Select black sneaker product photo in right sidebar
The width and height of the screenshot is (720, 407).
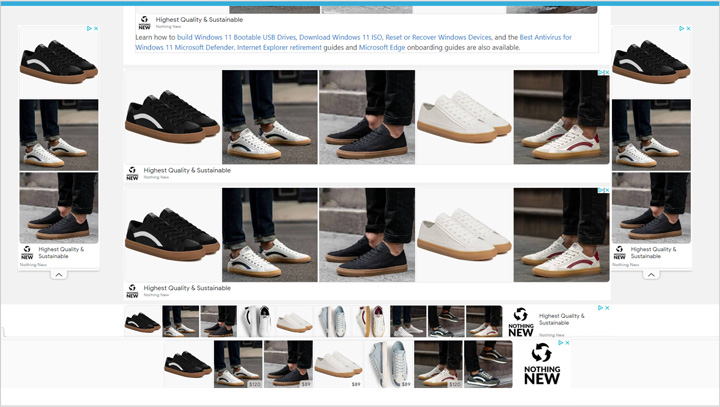(x=651, y=62)
